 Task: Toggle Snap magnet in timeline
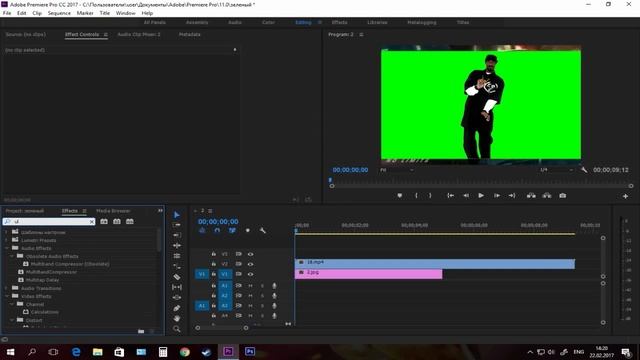point(217,231)
